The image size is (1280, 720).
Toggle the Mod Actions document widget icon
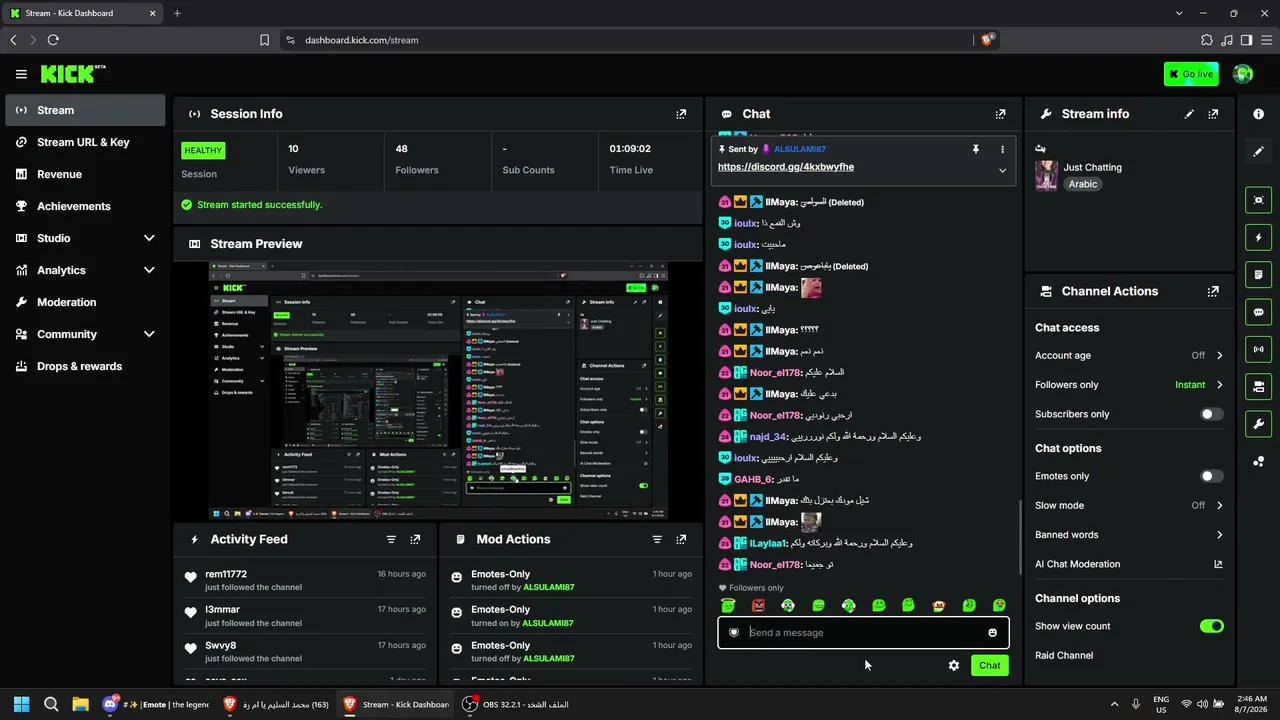click(1258, 274)
